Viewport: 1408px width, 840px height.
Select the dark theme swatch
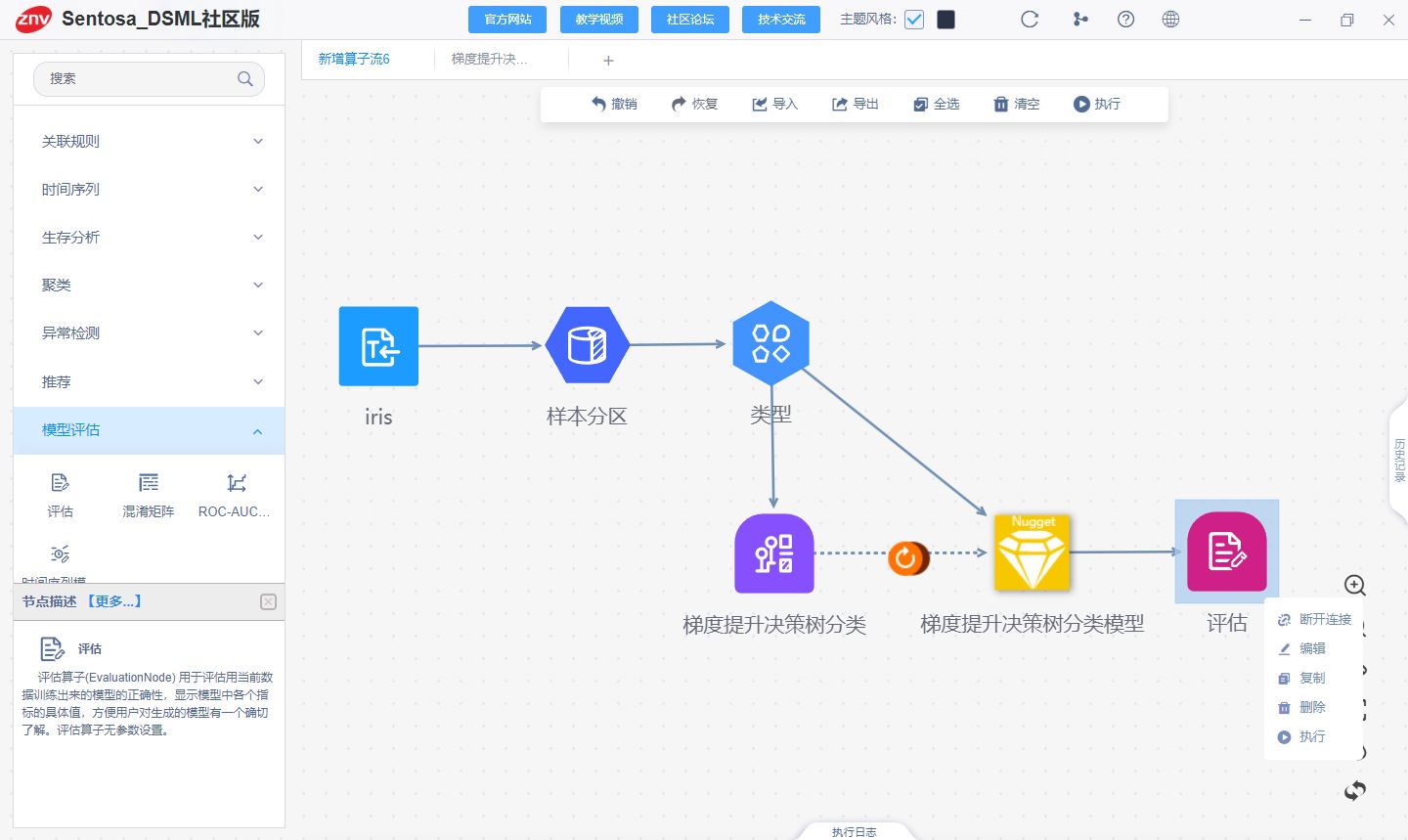pyautogui.click(x=946, y=20)
